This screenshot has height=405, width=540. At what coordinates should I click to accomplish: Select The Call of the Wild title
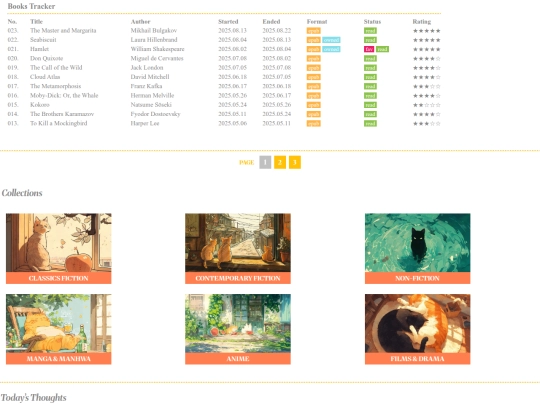click(x=56, y=68)
